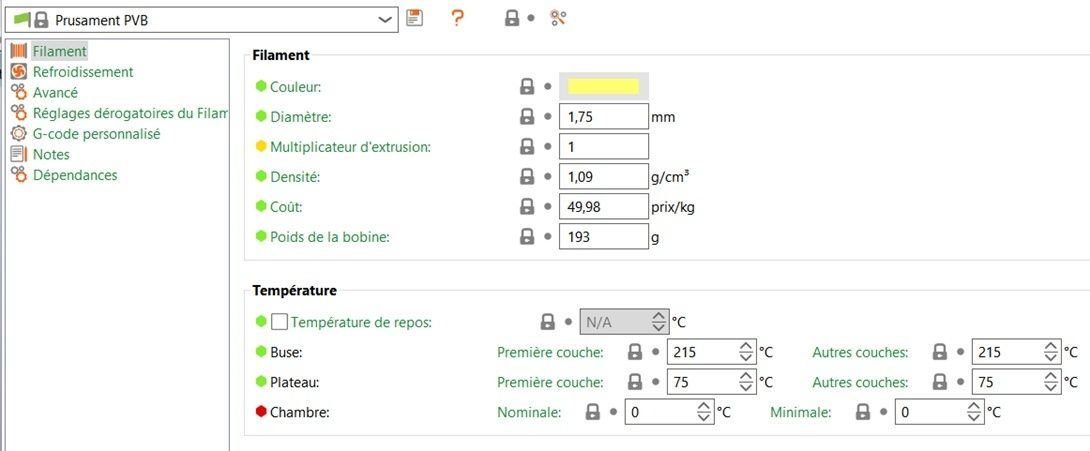The image size is (1090, 451).
Task: Click the lock icon beside Densité field
Action: tap(527, 177)
